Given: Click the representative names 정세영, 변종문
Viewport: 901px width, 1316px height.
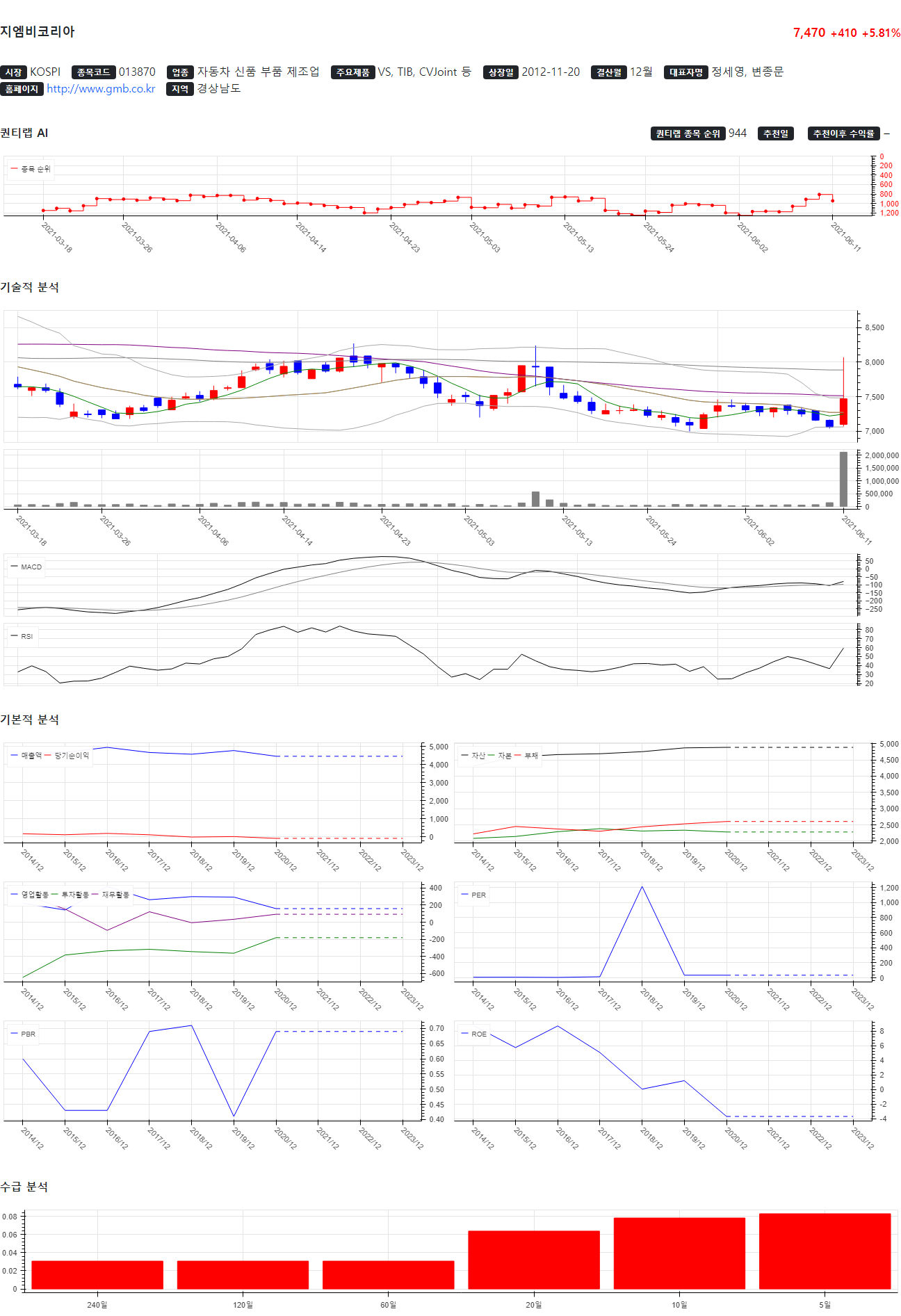Looking at the screenshot, I should pos(747,72).
